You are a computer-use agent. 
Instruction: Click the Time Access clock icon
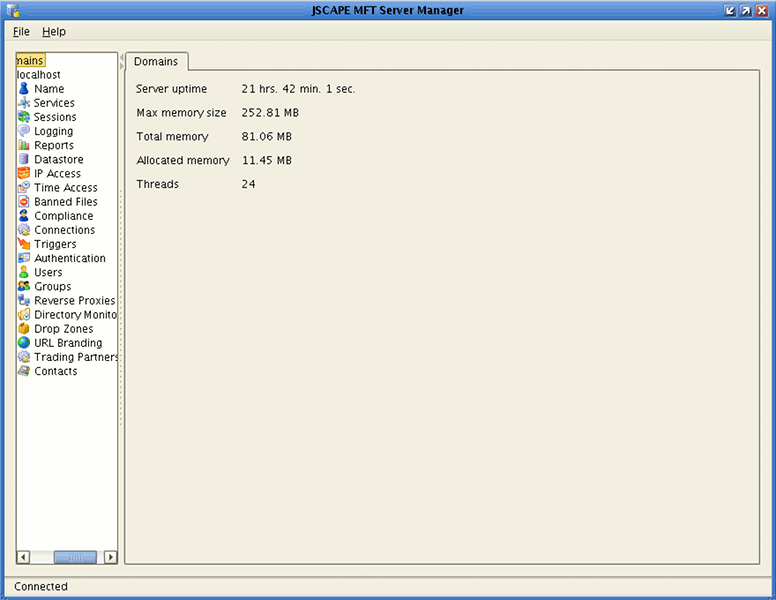click(x=24, y=188)
